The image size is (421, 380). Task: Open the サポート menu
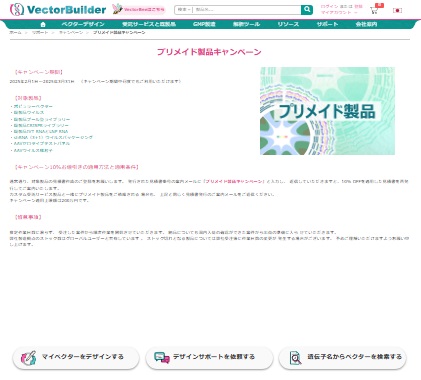pyautogui.click(x=327, y=24)
